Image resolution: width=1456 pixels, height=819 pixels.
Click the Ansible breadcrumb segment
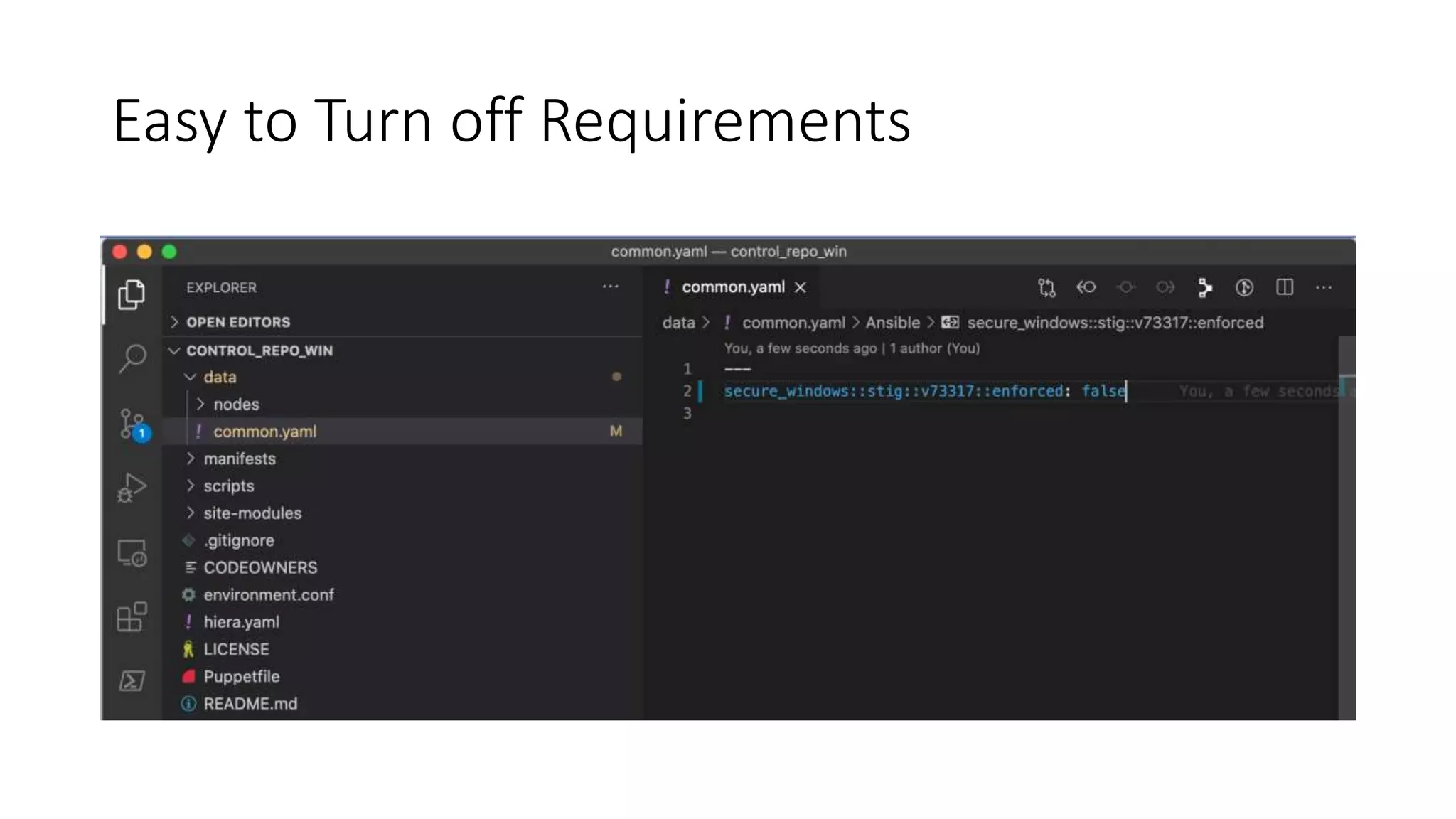(x=892, y=323)
